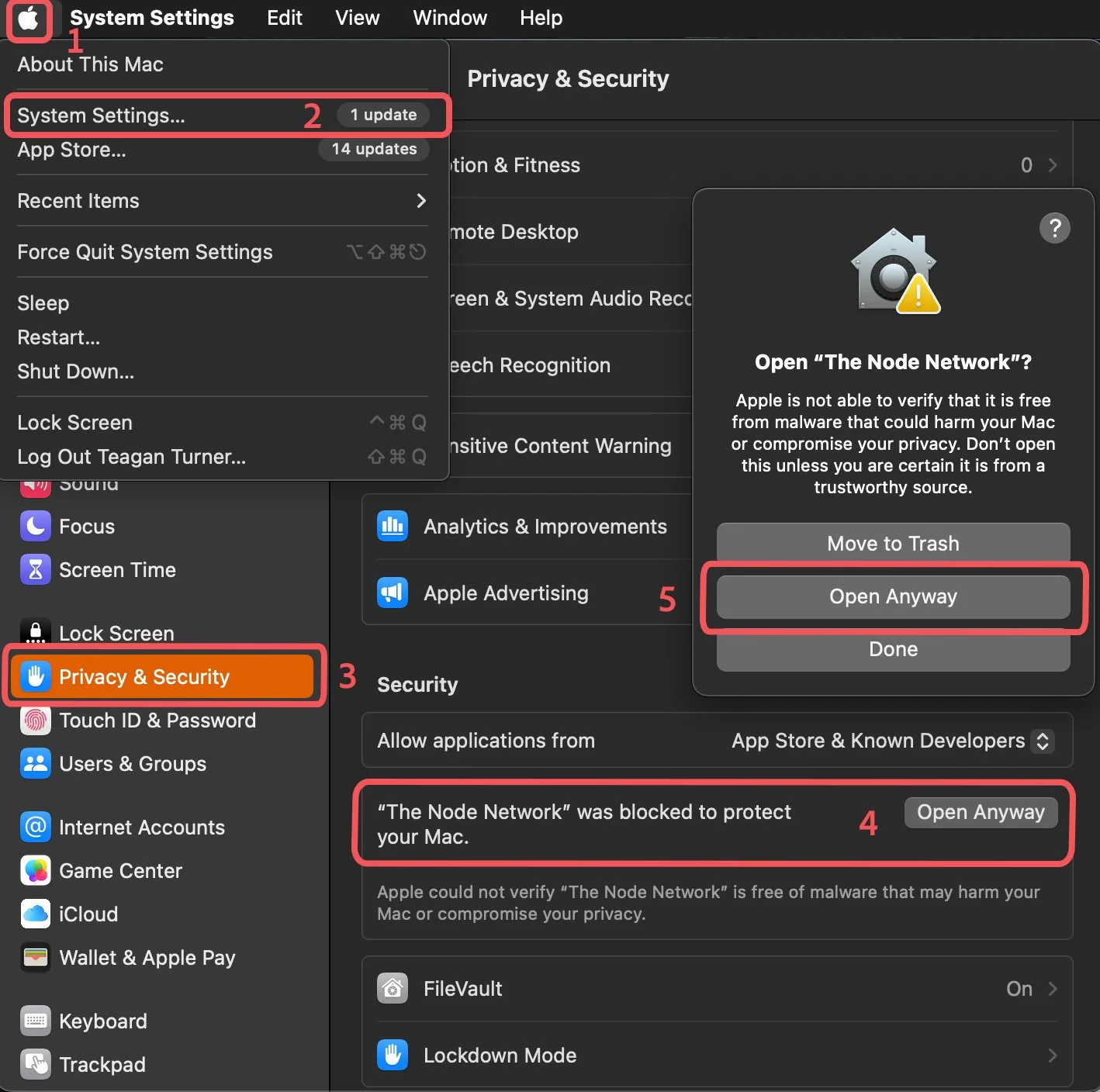
Task: Click the Wallet & Apple Pay card icon
Action: [36, 958]
